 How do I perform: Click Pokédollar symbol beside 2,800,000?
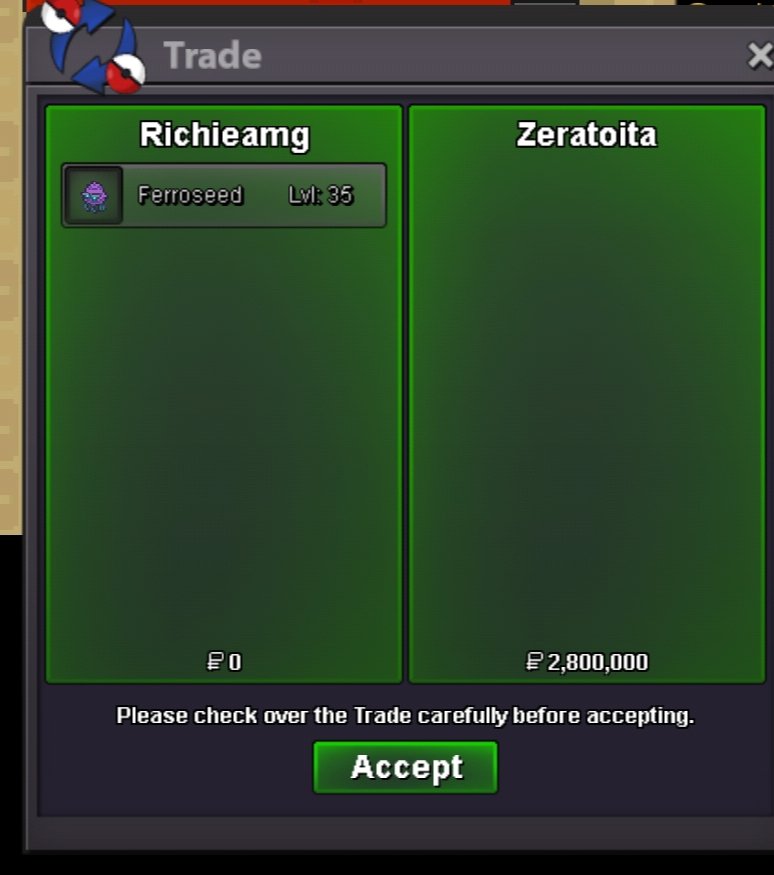pyautogui.click(x=534, y=662)
